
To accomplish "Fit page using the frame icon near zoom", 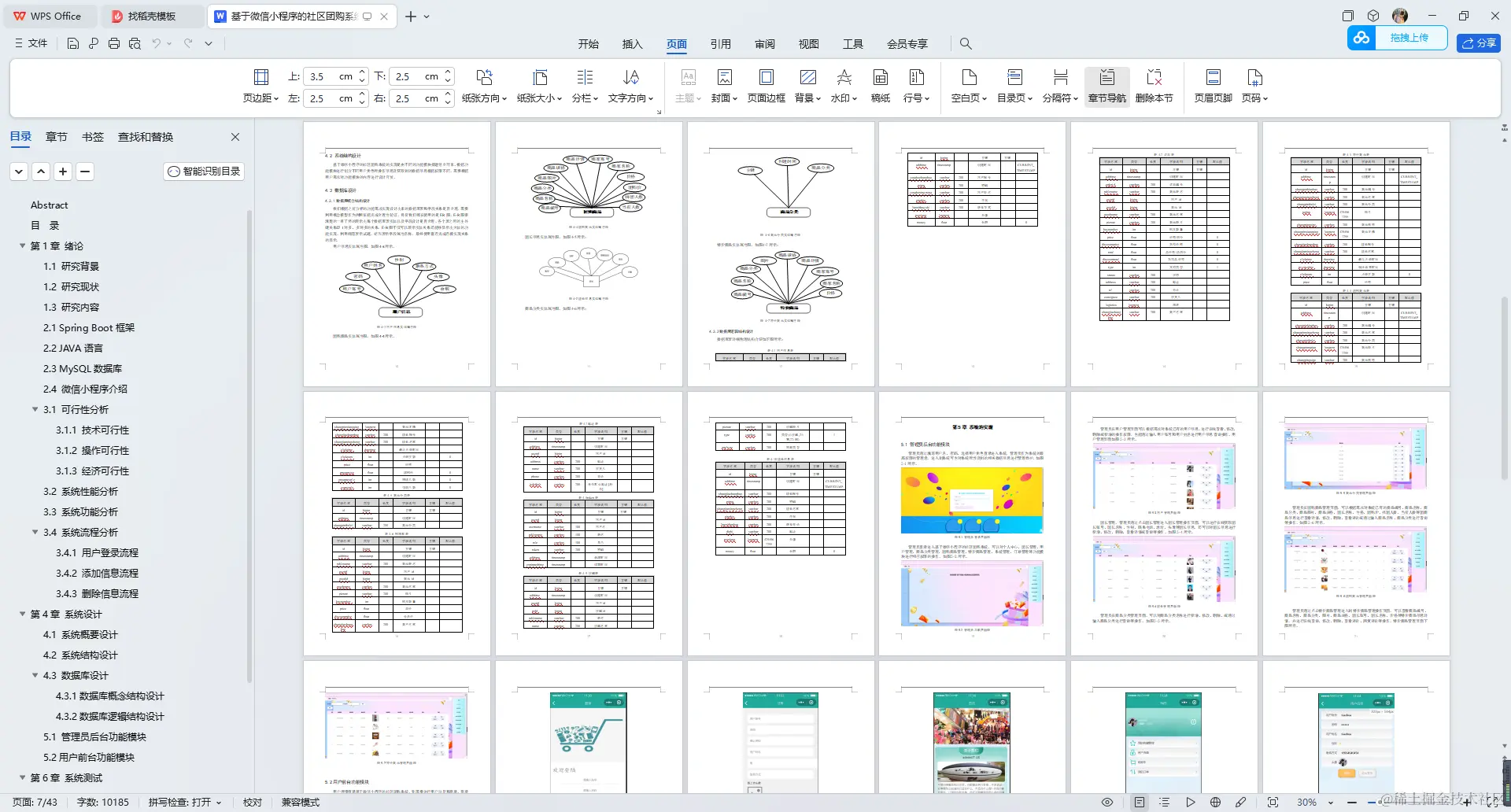I will pyautogui.click(x=1273, y=803).
